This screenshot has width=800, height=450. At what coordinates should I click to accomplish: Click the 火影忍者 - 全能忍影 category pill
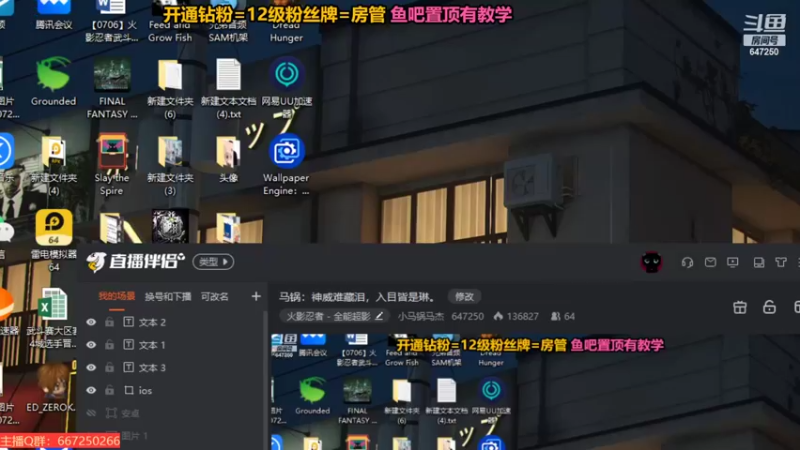click(x=334, y=316)
